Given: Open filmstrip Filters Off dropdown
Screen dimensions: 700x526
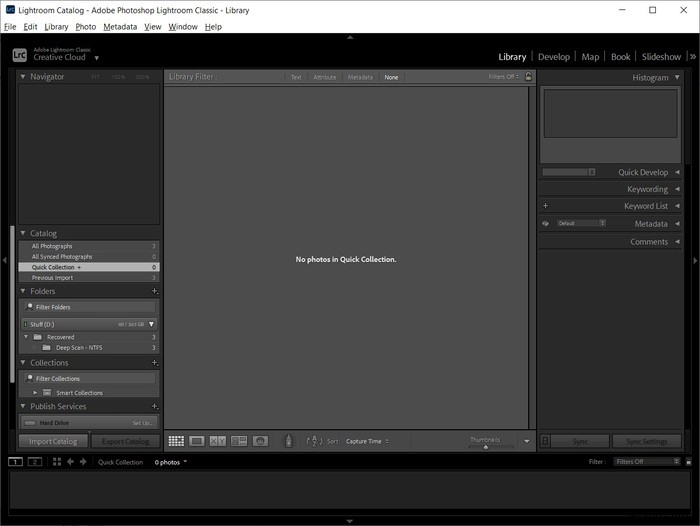Looking at the screenshot, I should pyautogui.click(x=646, y=462).
